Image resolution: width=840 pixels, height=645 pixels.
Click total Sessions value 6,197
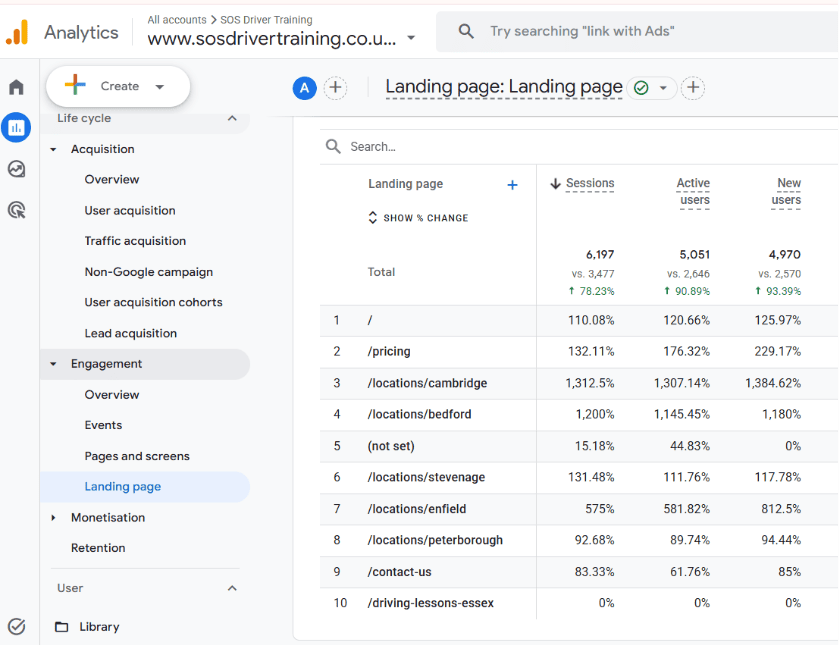(x=600, y=254)
